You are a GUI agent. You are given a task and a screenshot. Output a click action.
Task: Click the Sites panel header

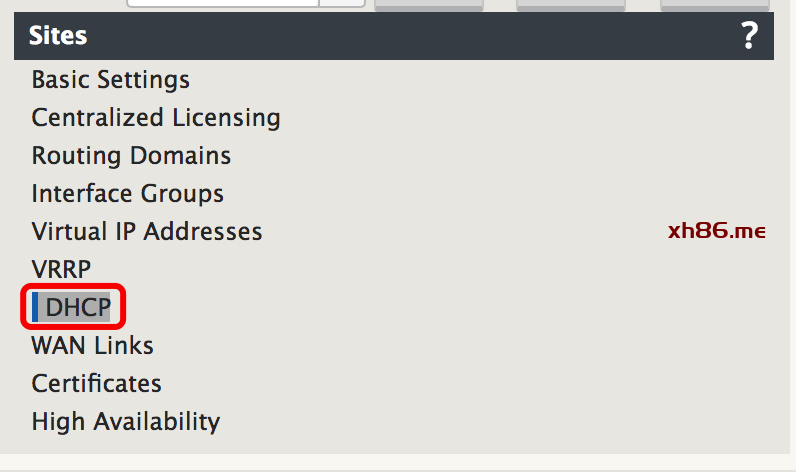pos(394,36)
